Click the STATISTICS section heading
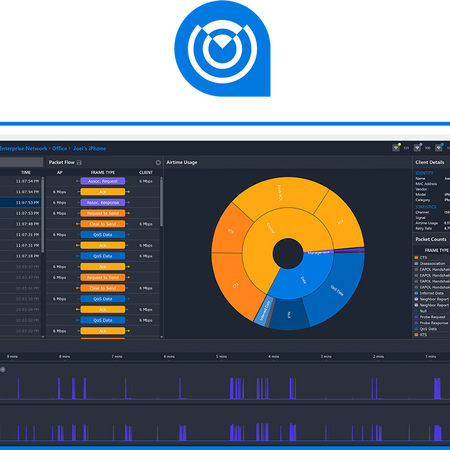 (x=426, y=207)
